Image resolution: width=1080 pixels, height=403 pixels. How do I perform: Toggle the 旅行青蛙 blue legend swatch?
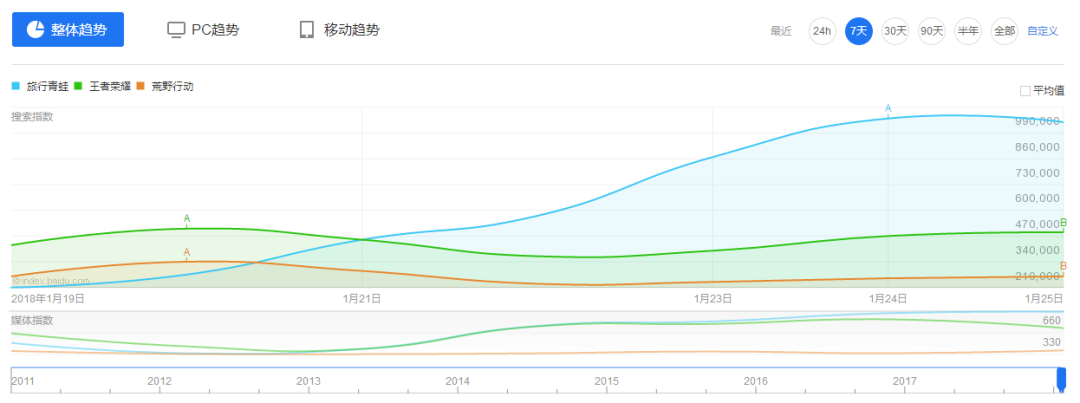tap(16, 87)
